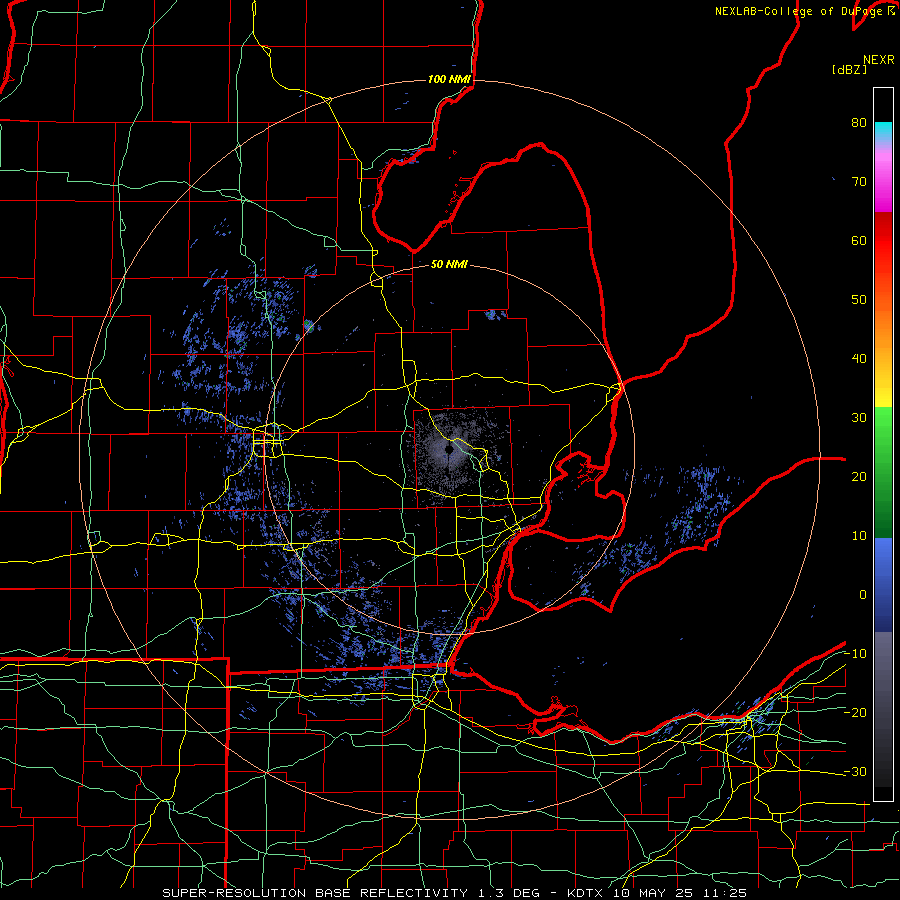Click the 70 dBZ scale value
Viewport: 900px width, 900px height.
(x=859, y=182)
